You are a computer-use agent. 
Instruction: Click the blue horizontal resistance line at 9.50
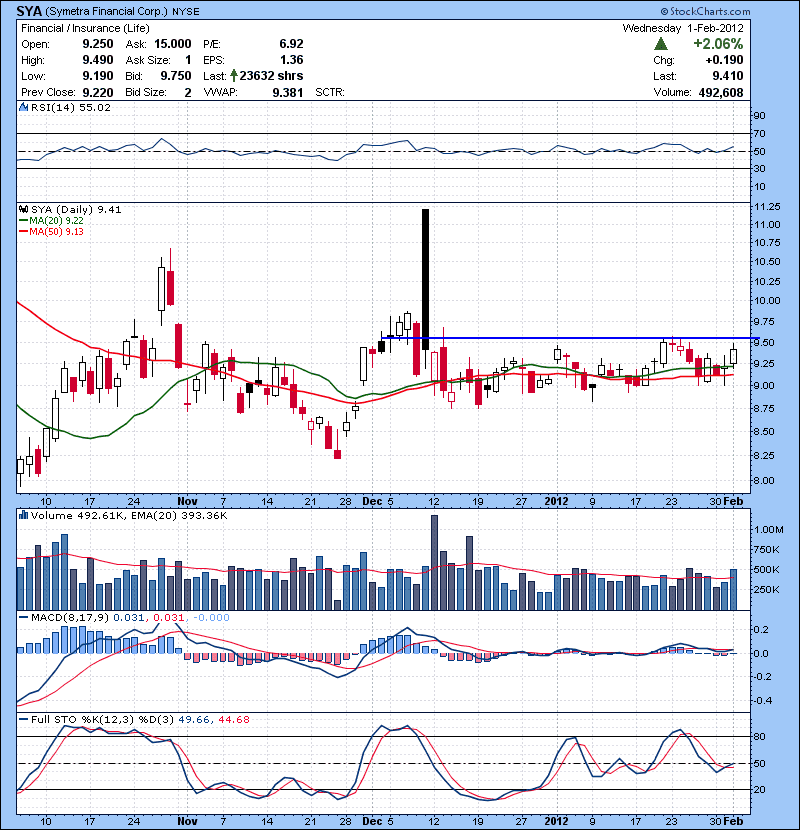(x=570, y=338)
